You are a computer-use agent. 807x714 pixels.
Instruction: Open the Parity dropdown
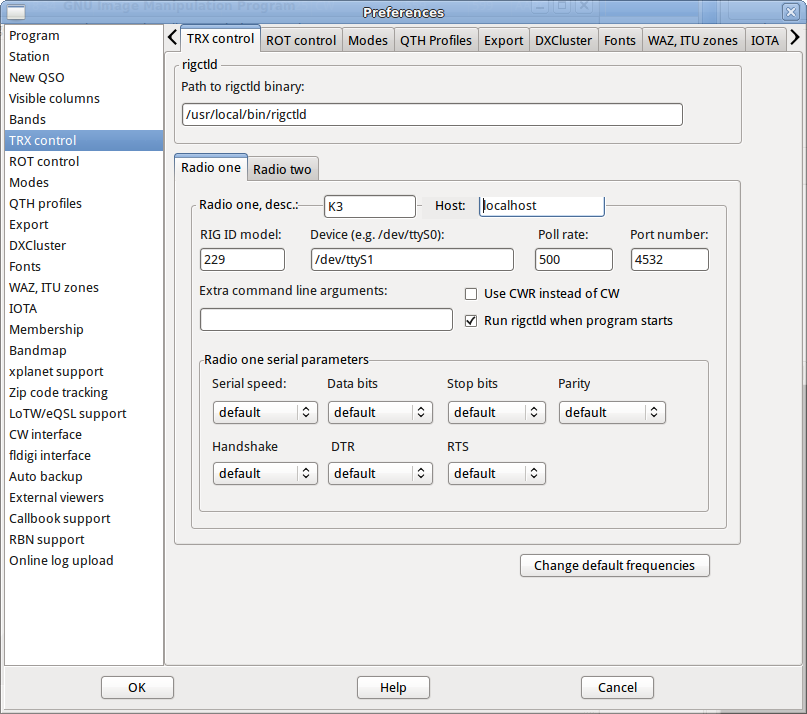612,412
